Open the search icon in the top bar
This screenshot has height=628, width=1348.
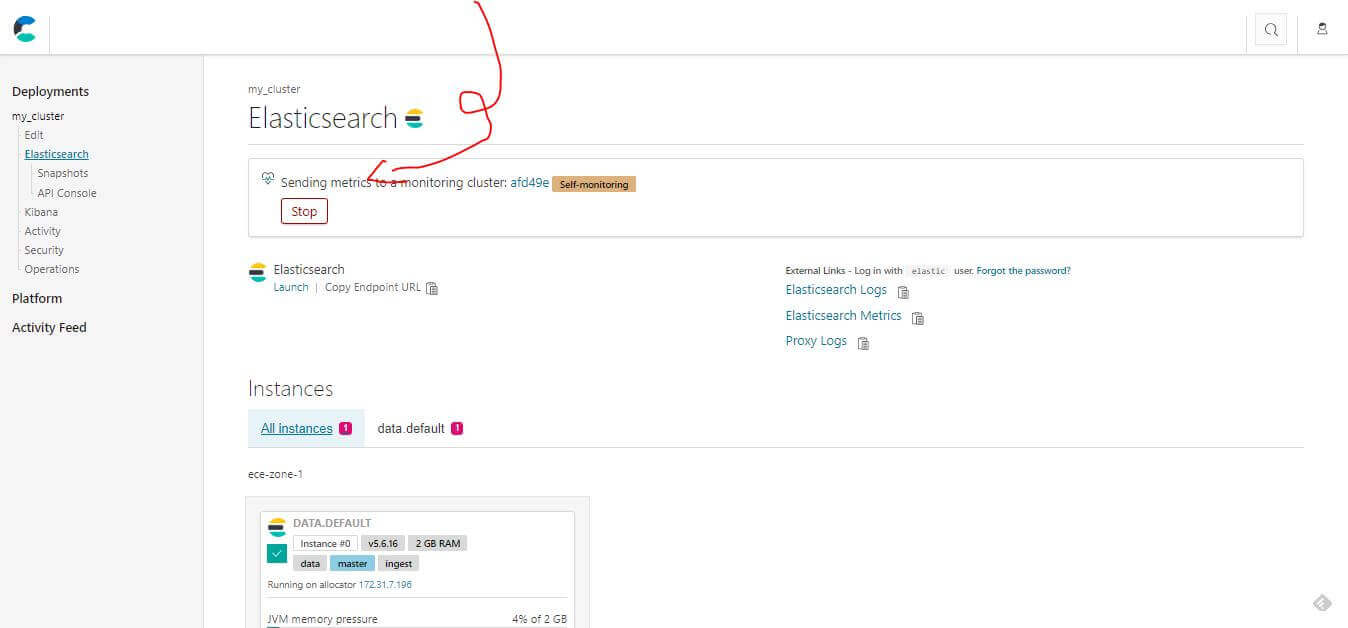pyautogui.click(x=1271, y=30)
